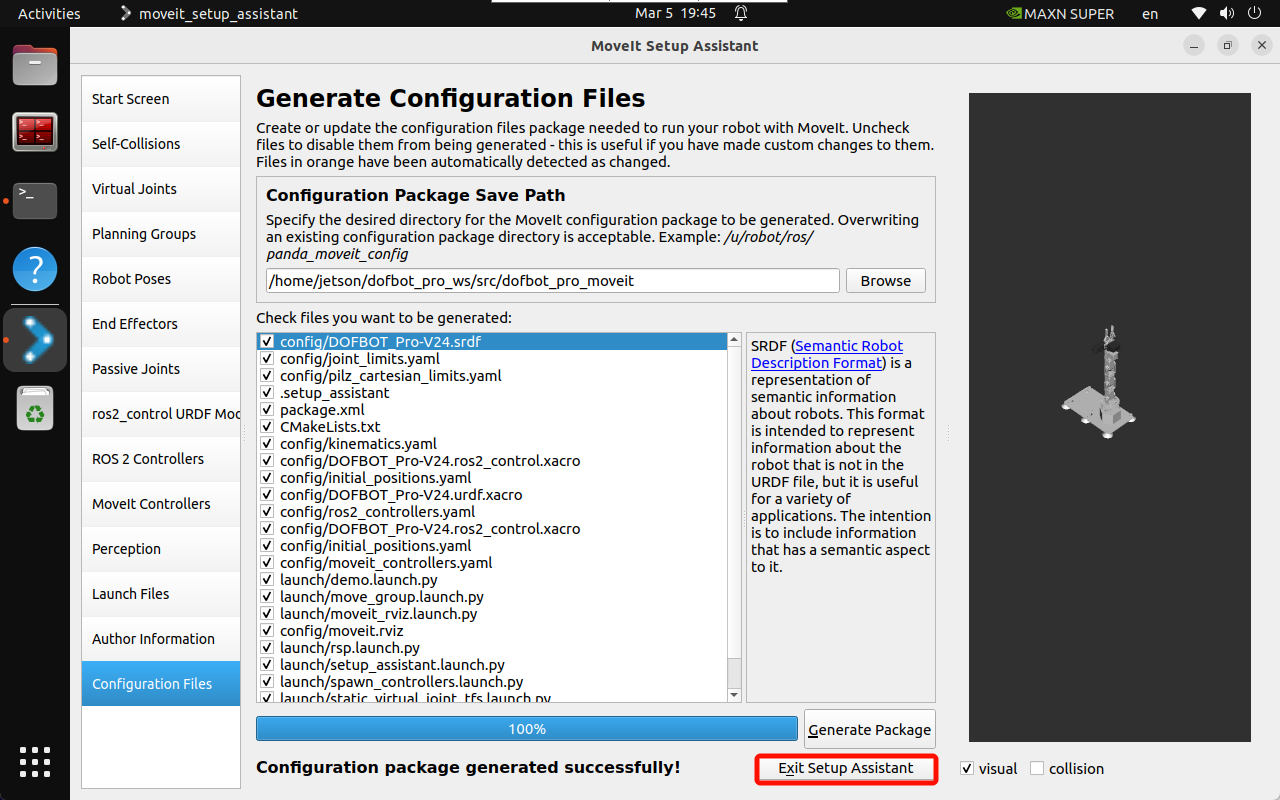1280x800 pixels.
Task: Click the file list scroll down arrow
Action: click(734, 695)
